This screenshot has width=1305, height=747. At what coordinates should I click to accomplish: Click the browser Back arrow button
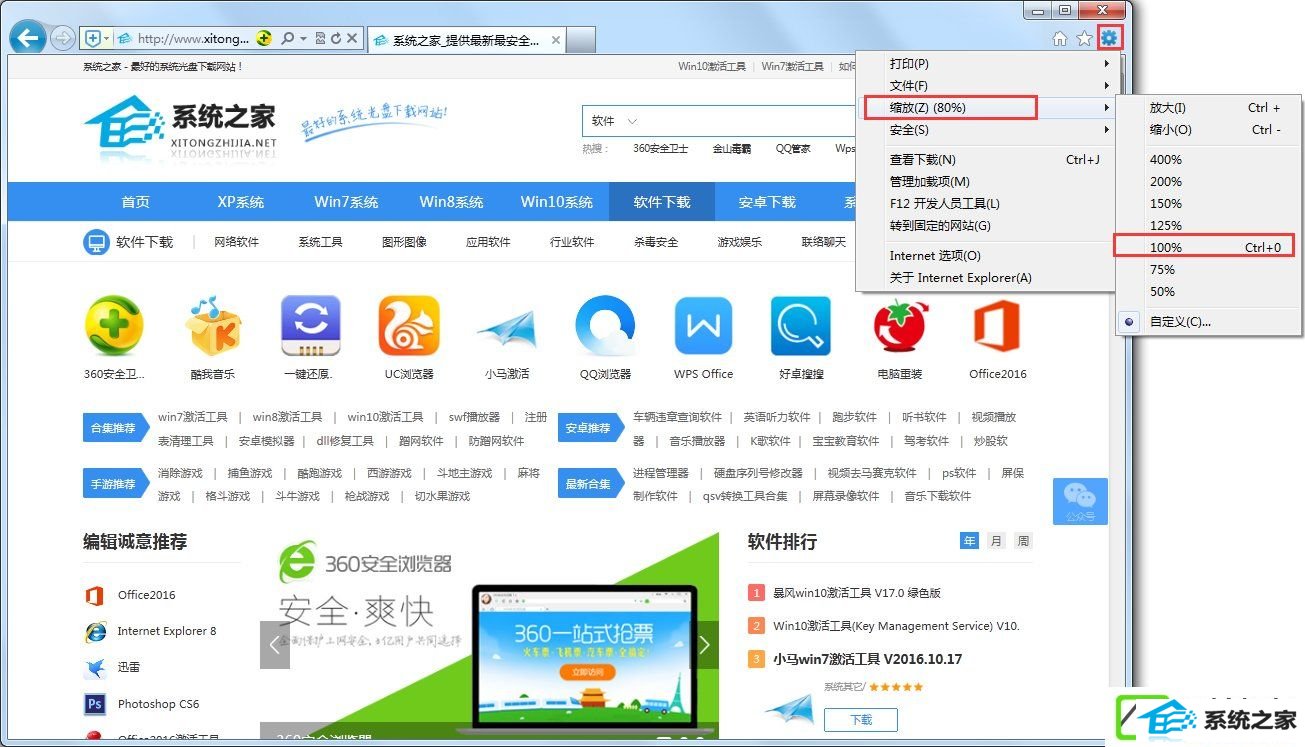pos(27,39)
